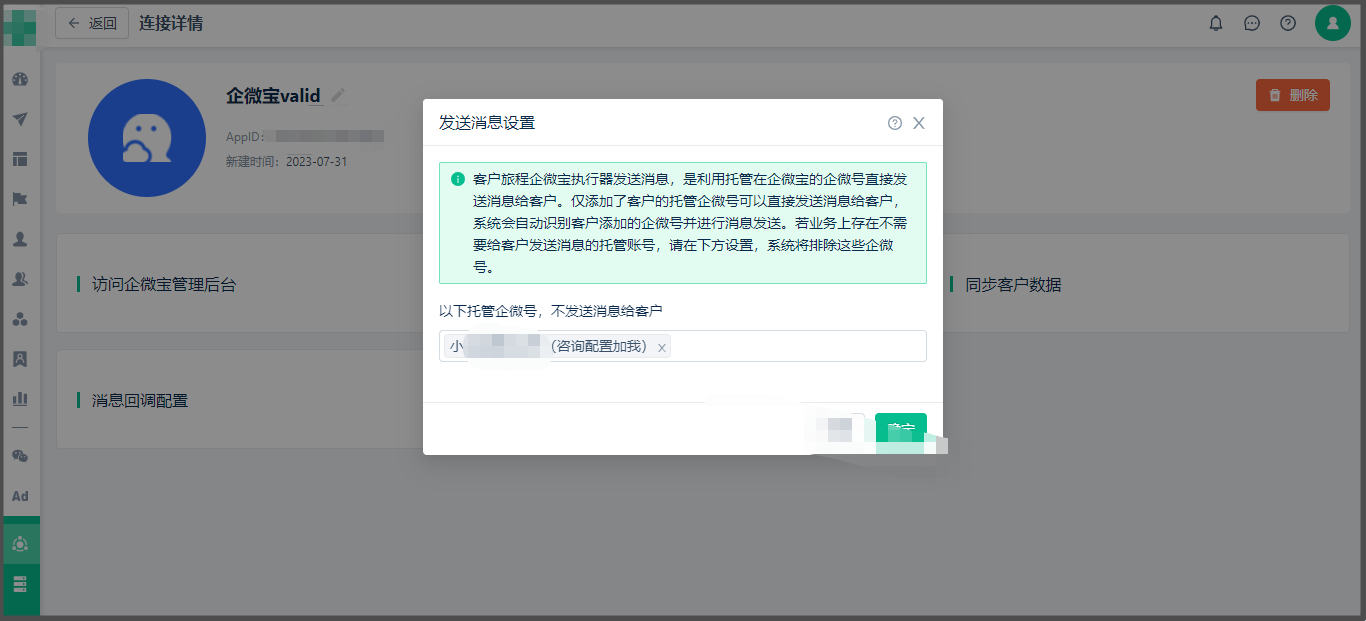The height and width of the screenshot is (621, 1366).
Task: Open the bar chart analytics icon in sidebar
Action: coord(20,398)
